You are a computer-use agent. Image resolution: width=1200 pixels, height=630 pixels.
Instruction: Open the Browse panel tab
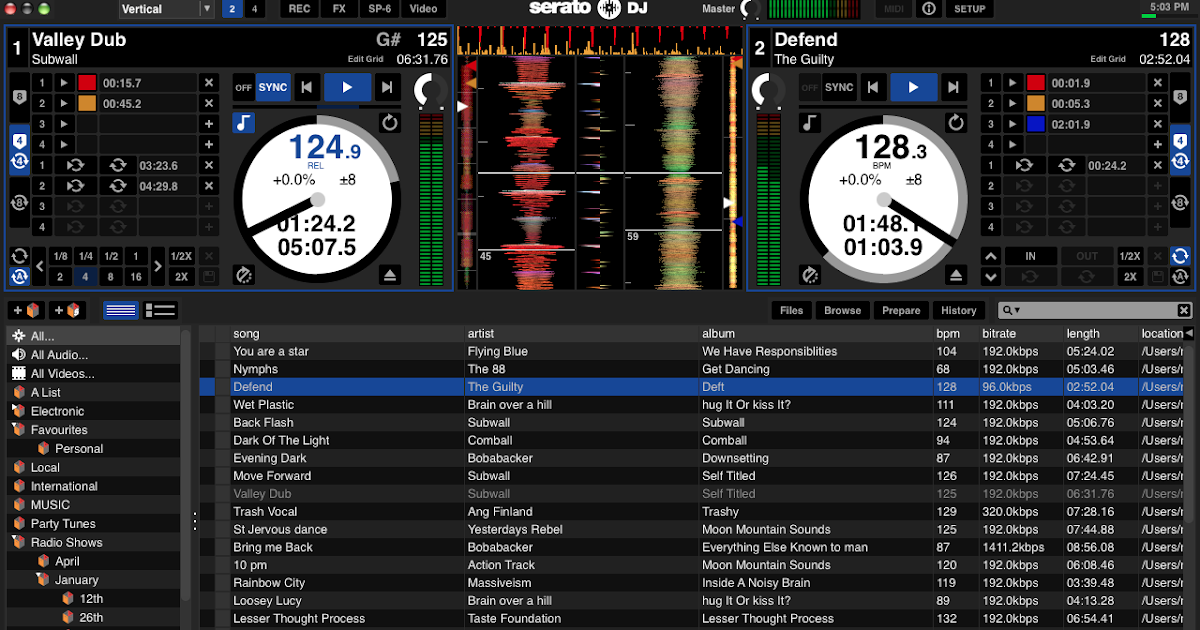coord(842,311)
